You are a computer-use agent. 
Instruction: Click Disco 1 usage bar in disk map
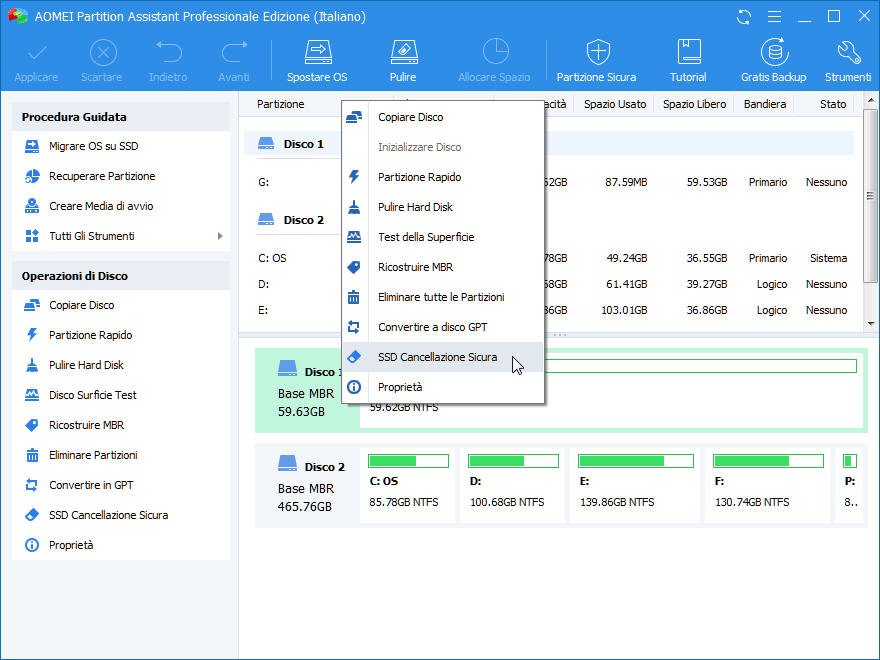699,366
